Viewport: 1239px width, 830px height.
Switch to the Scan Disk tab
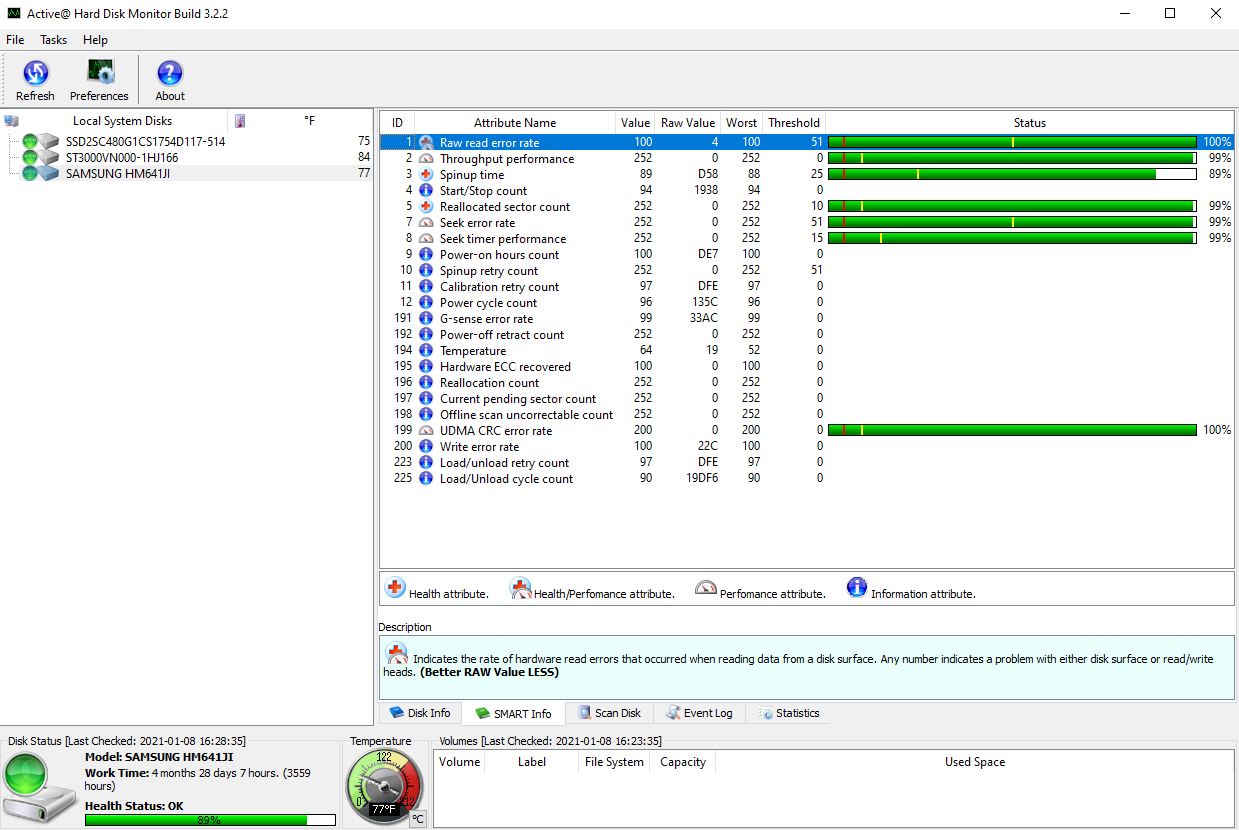coord(609,713)
